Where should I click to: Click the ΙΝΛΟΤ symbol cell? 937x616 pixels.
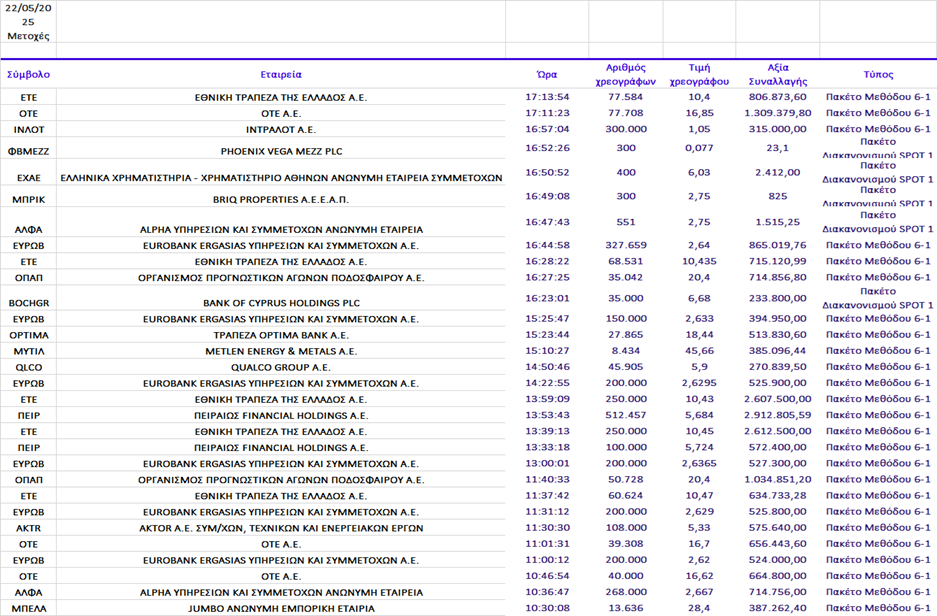tap(28, 130)
